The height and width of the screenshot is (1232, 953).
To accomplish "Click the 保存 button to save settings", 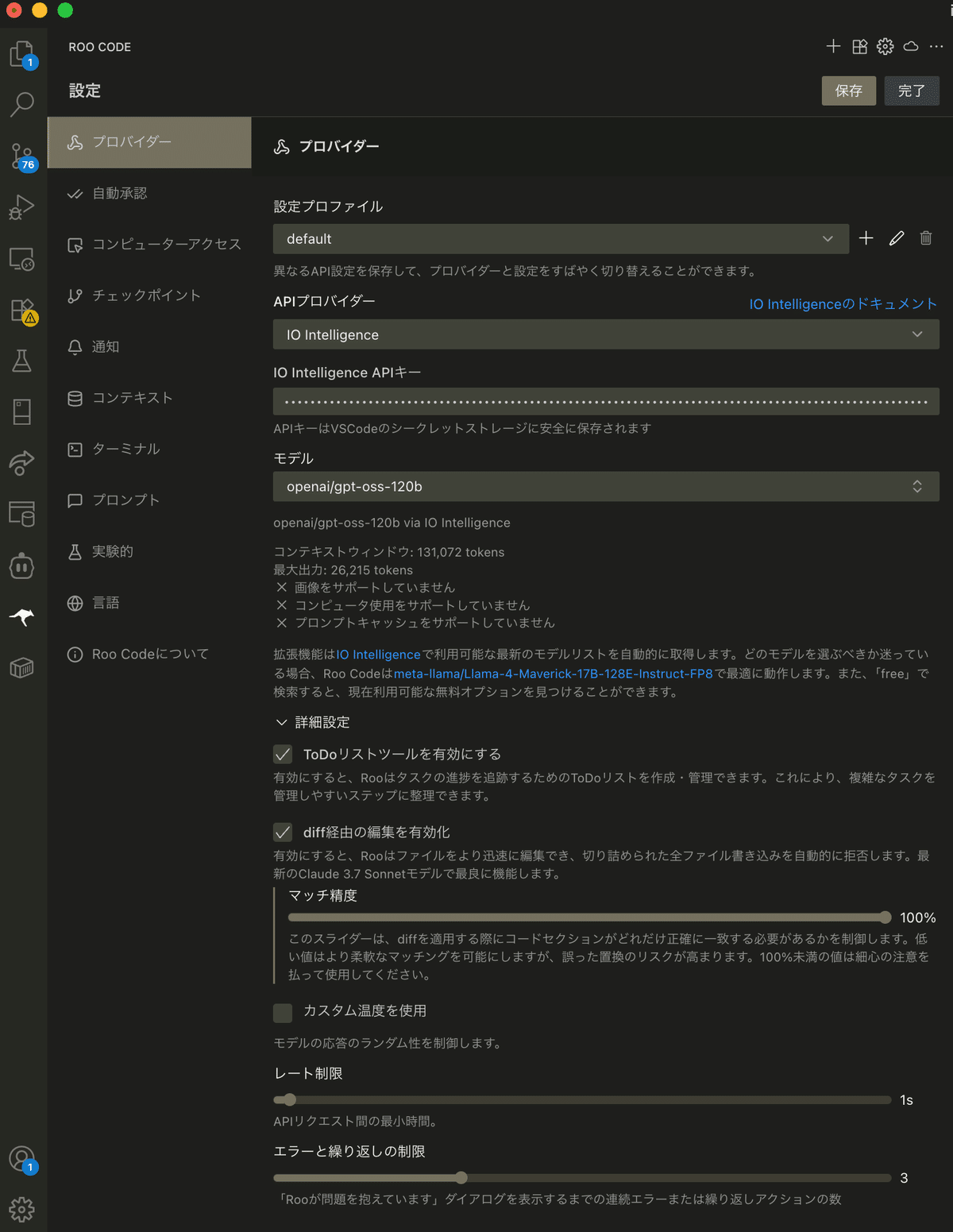I will pyautogui.click(x=848, y=91).
